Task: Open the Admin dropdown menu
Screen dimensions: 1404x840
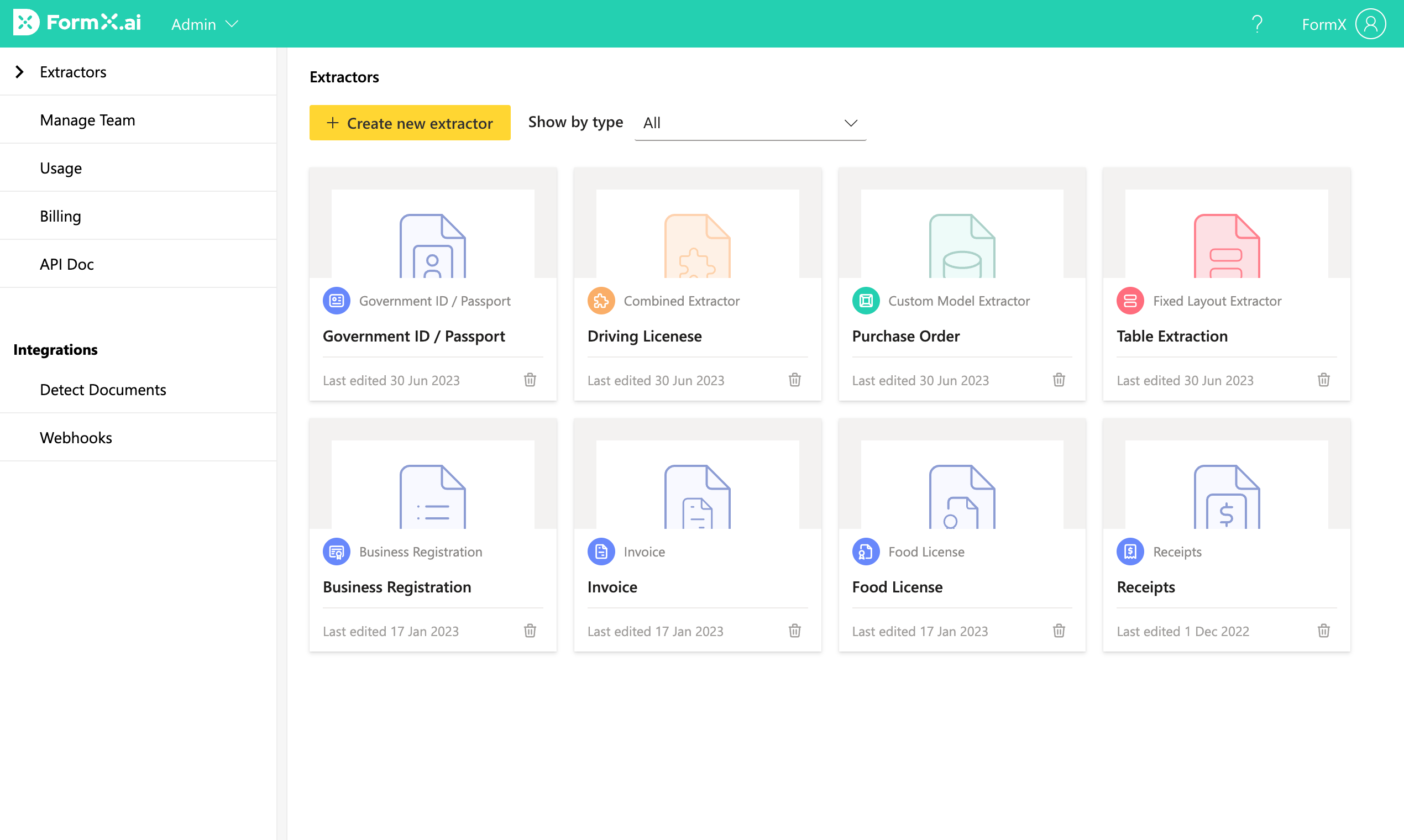Action: pos(205,24)
